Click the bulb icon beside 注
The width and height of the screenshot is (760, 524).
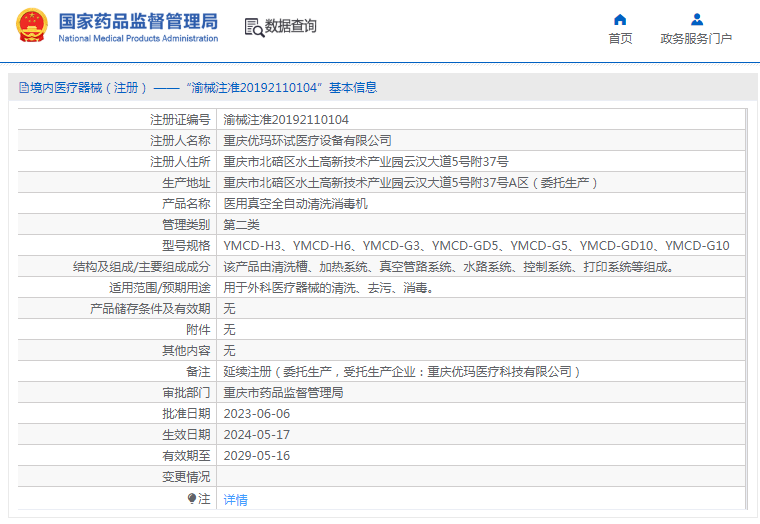click(x=192, y=498)
